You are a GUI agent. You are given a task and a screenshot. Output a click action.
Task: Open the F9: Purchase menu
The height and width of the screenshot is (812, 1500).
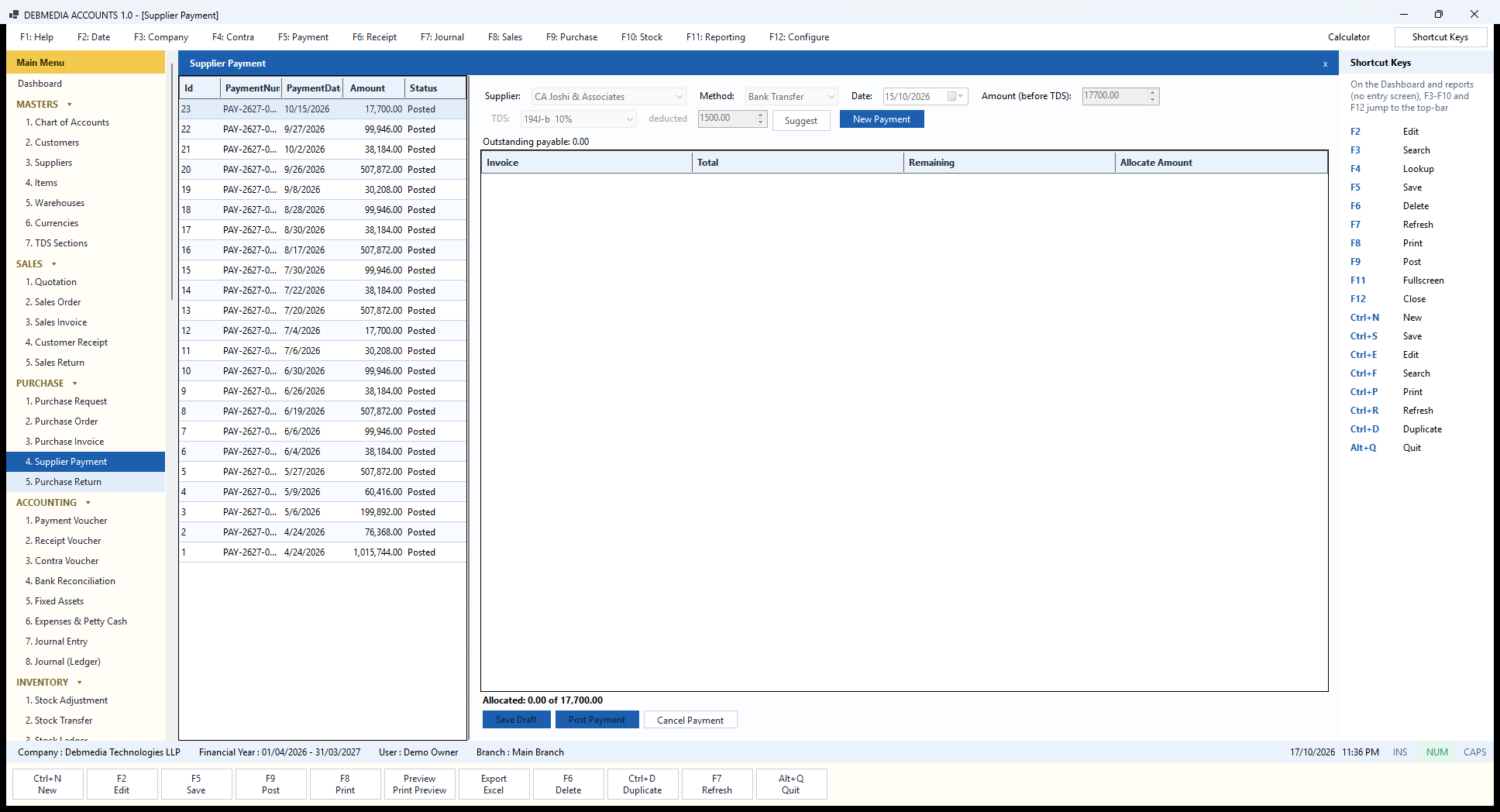(572, 37)
